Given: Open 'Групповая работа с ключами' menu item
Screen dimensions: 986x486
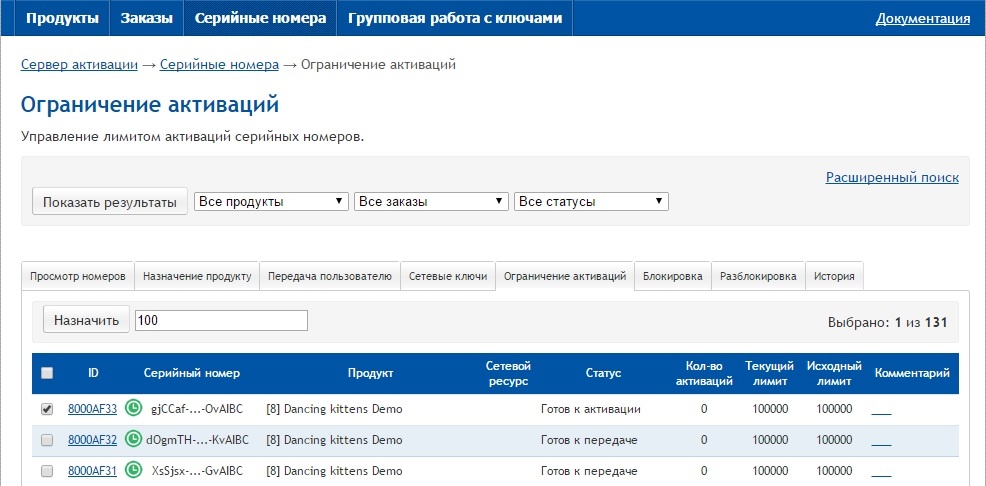Looking at the screenshot, I should point(454,18).
